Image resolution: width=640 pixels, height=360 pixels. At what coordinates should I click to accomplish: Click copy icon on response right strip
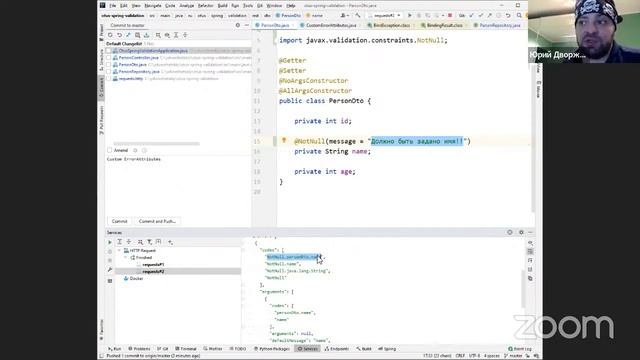pos(530,278)
